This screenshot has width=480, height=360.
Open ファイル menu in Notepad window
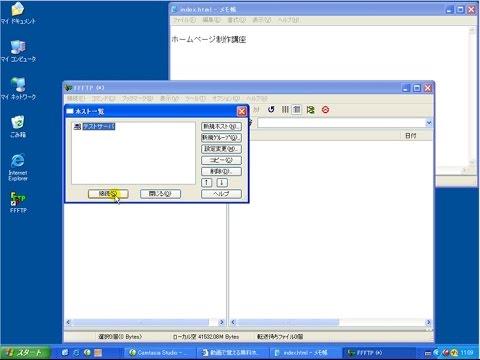[x=184, y=20]
